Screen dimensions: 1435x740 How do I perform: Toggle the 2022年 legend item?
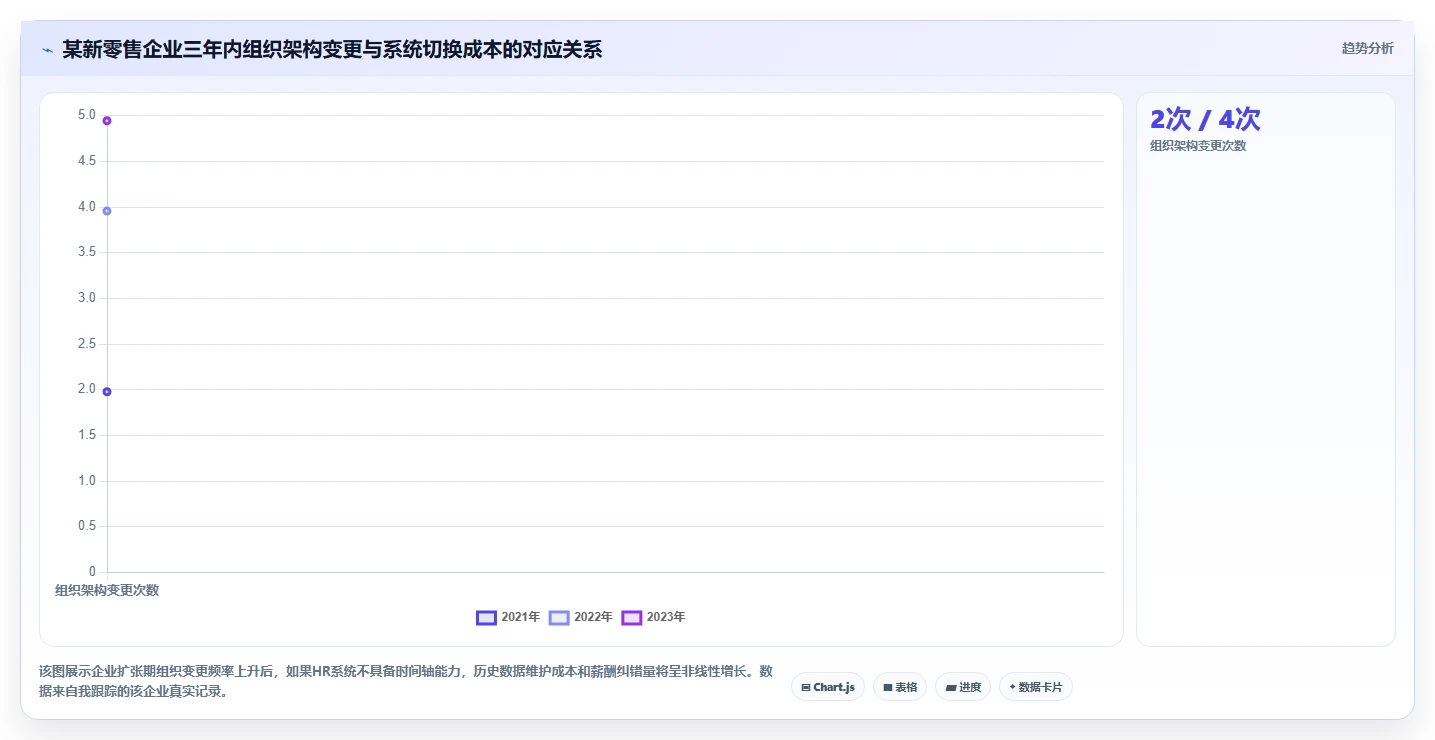pyautogui.click(x=581, y=617)
